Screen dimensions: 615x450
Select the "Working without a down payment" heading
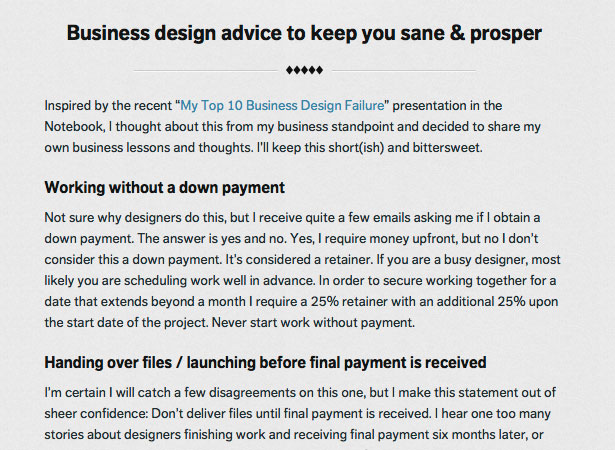164,188
